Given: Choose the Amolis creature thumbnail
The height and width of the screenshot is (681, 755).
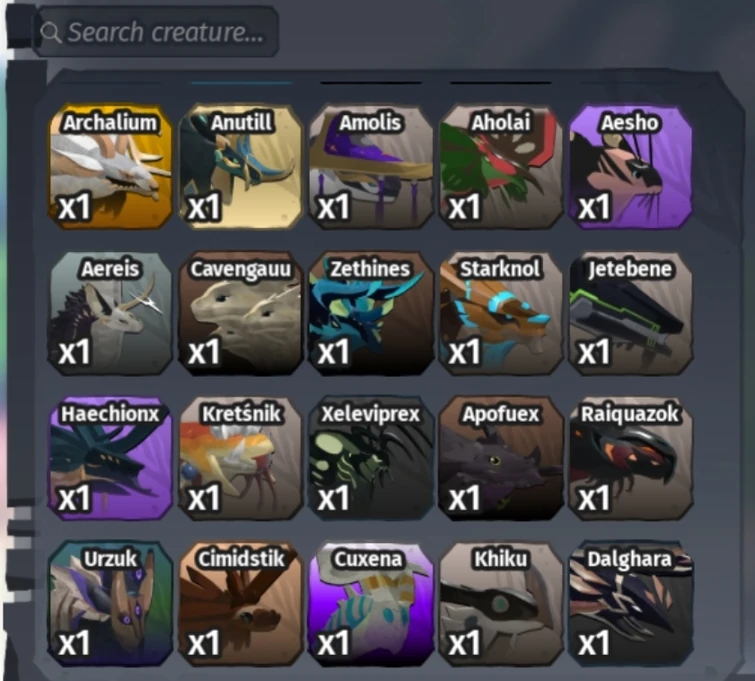Looking at the screenshot, I should (x=371, y=167).
